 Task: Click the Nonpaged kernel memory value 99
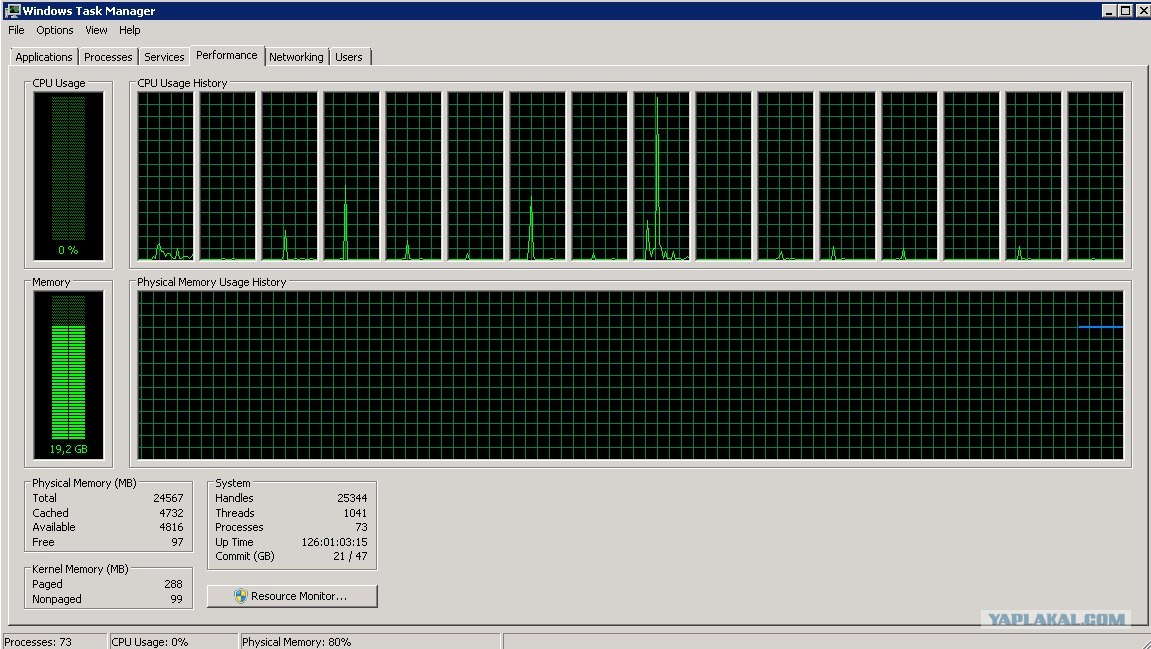[x=176, y=599]
